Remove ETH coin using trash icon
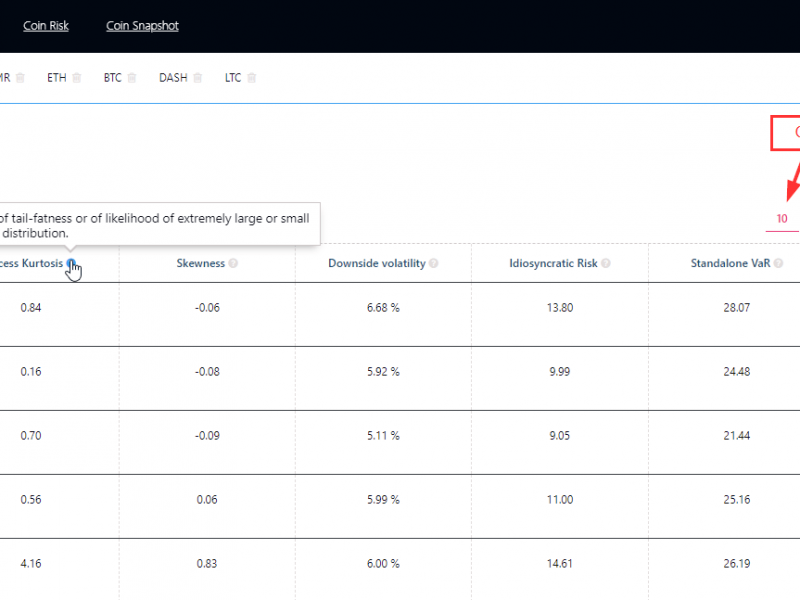 [77, 78]
